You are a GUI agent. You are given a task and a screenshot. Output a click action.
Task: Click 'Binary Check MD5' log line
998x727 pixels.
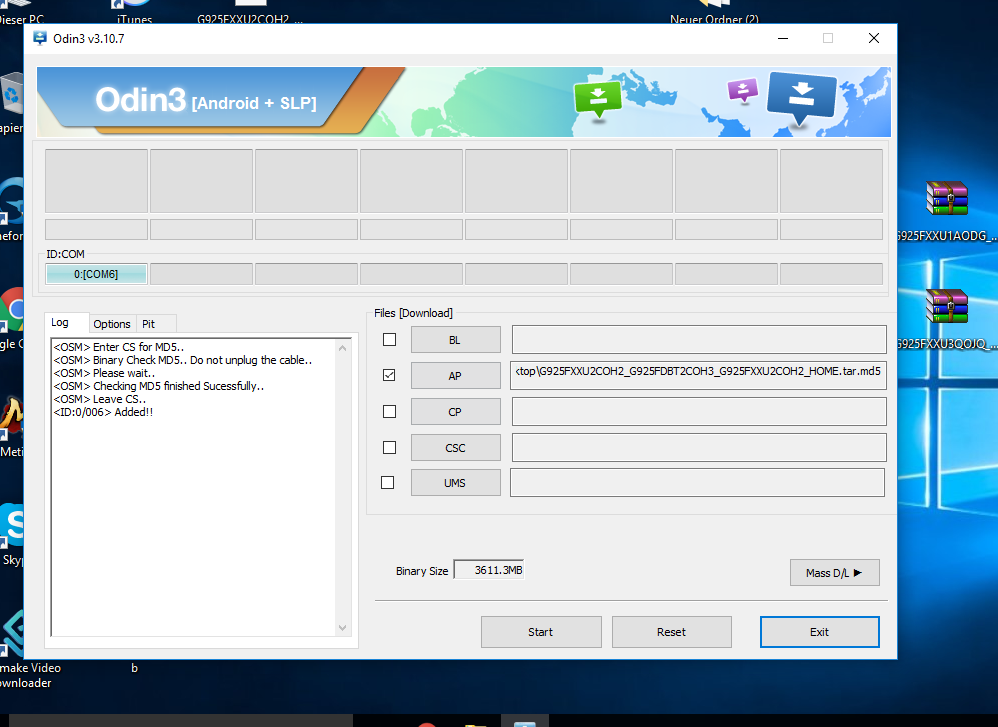183,360
